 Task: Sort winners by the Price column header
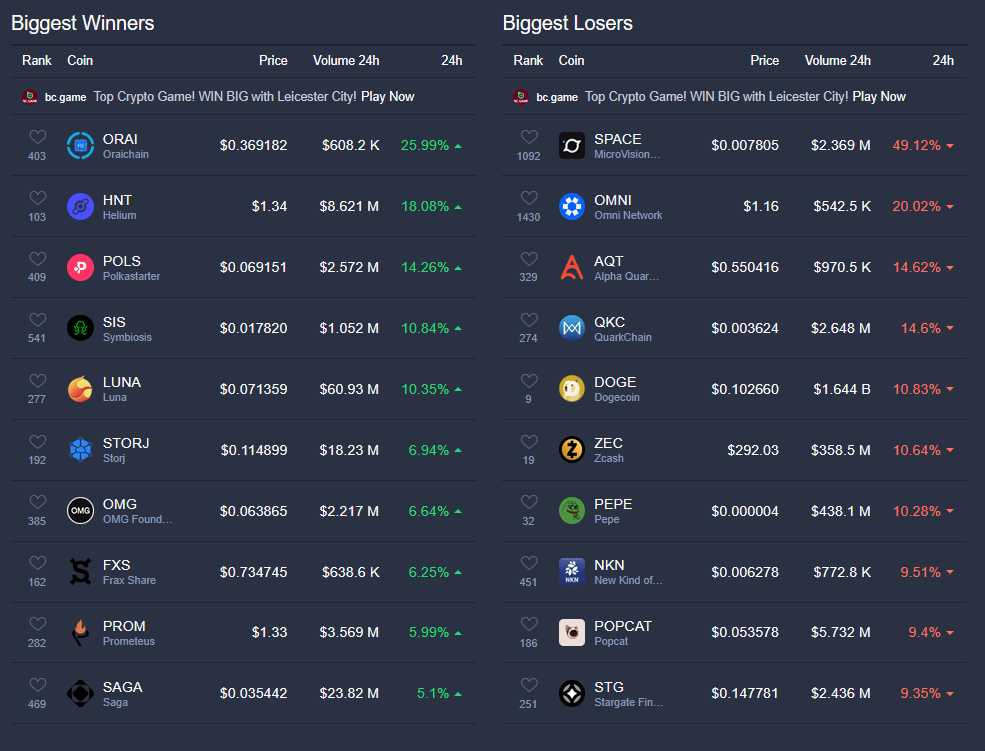click(x=273, y=60)
